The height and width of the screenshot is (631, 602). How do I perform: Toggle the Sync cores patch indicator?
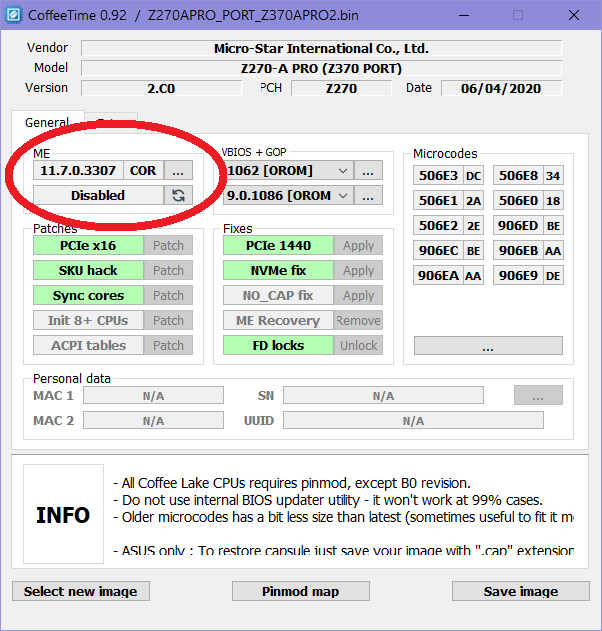coord(88,295)
